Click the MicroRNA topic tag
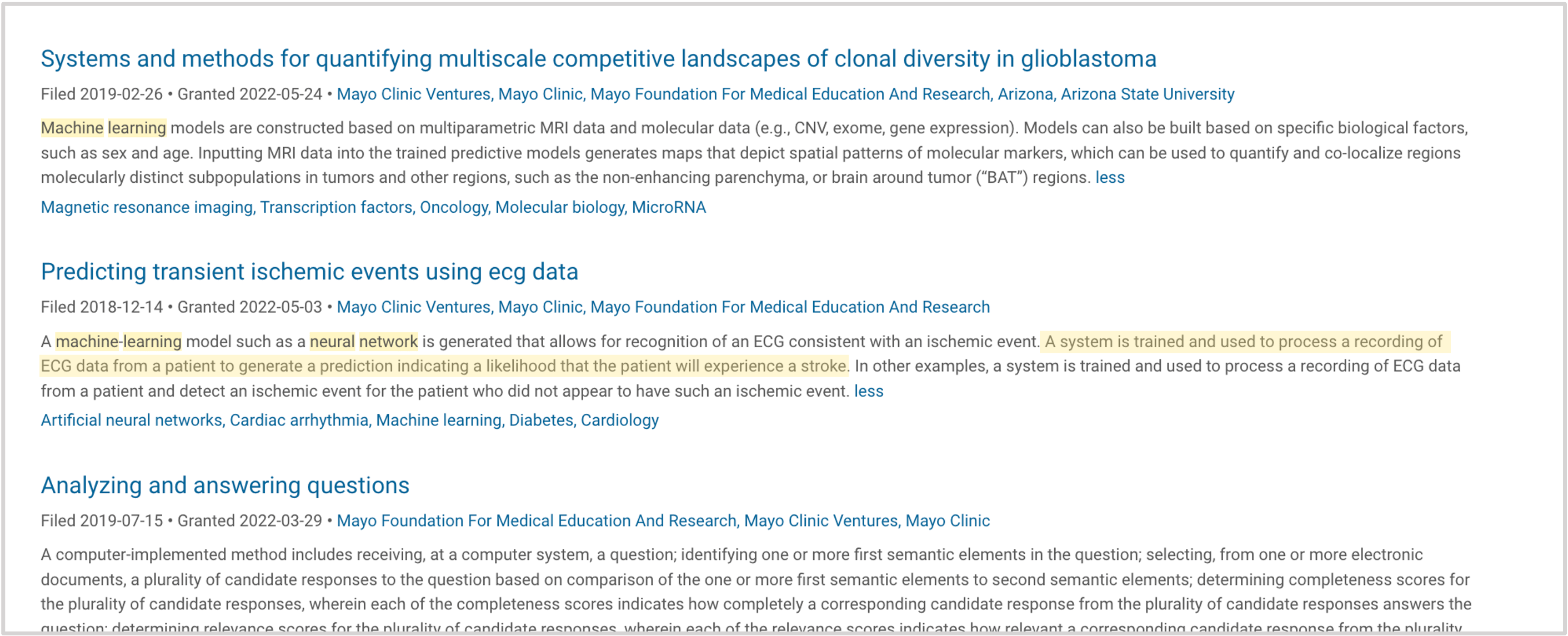 (669, 208)
